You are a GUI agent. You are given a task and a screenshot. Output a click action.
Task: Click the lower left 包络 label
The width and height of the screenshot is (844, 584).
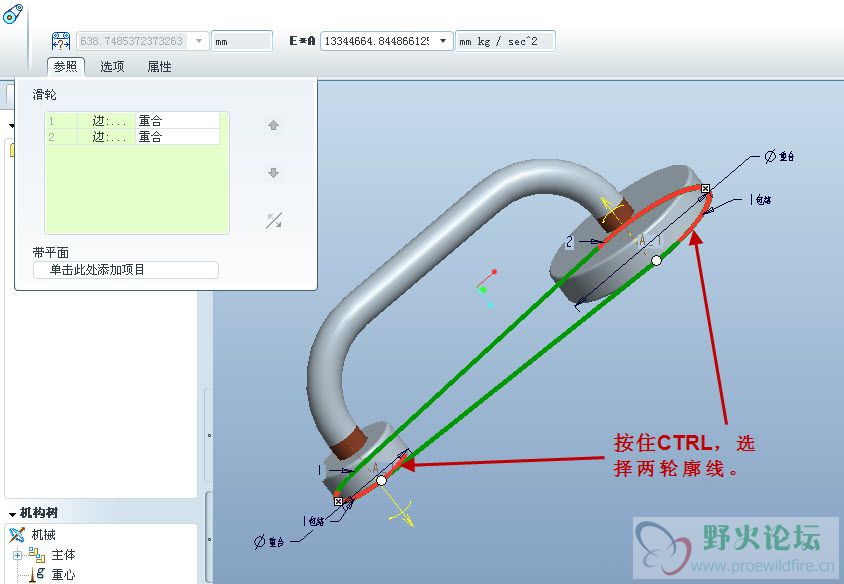pos(316,521)
